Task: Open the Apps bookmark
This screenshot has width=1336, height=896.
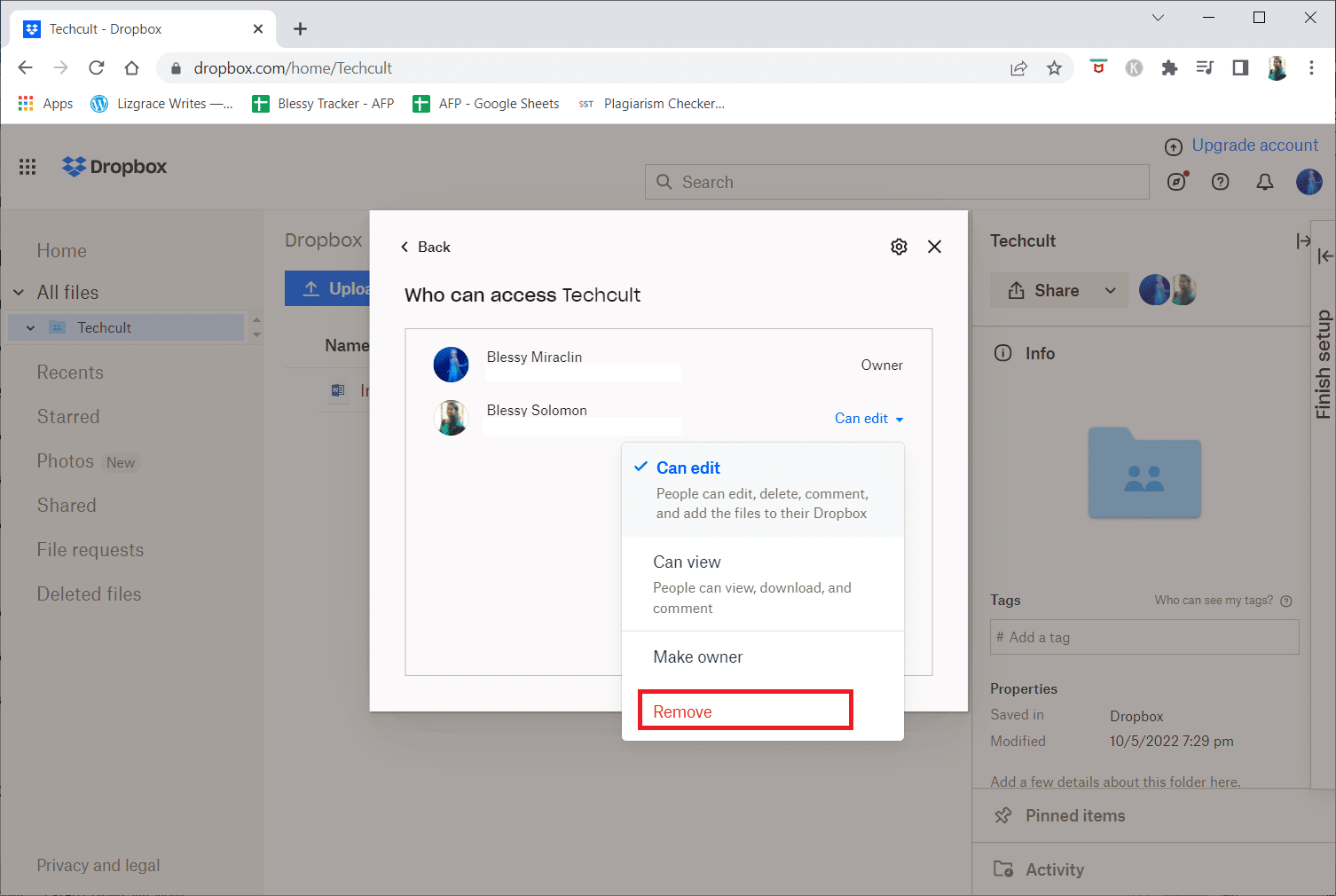Action: (45, 104)
